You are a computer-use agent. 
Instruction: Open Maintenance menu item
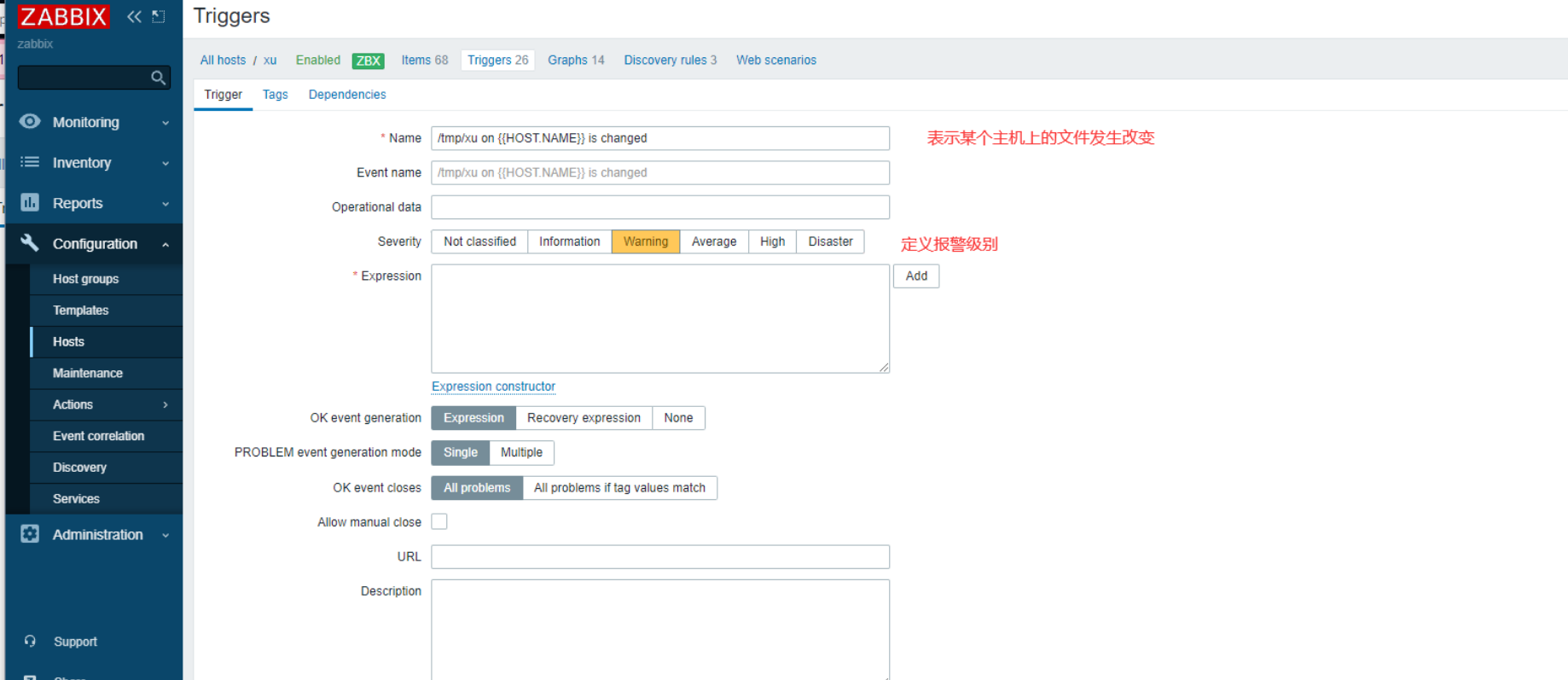(106, 374)
